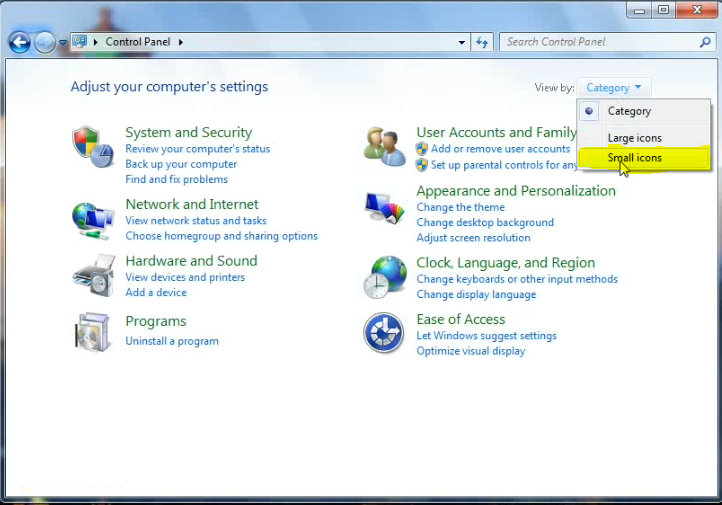Image resolution: width=722 pixels, height=505 pixels.
Task: Click the Search Control Panel field
Action: click(608, 42)
